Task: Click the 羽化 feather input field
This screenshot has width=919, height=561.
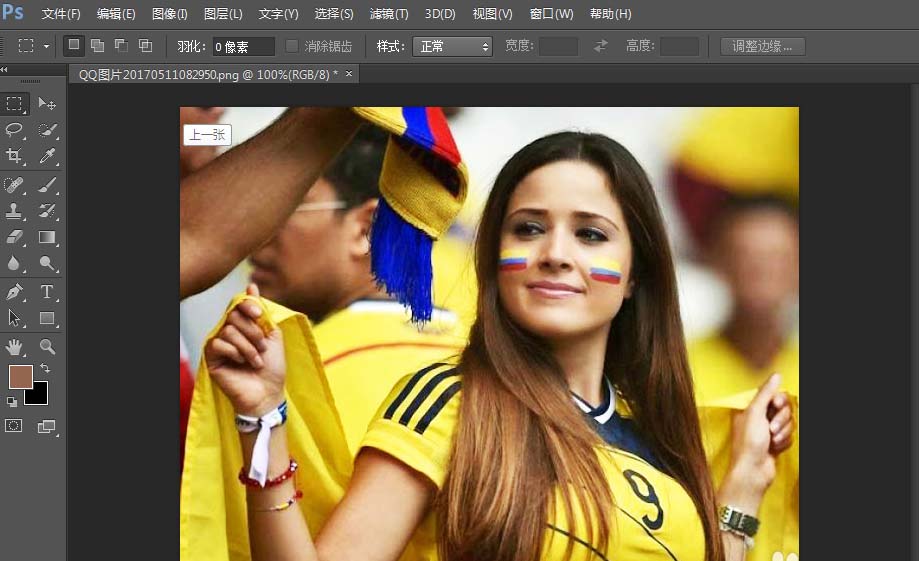Action: 243,46
